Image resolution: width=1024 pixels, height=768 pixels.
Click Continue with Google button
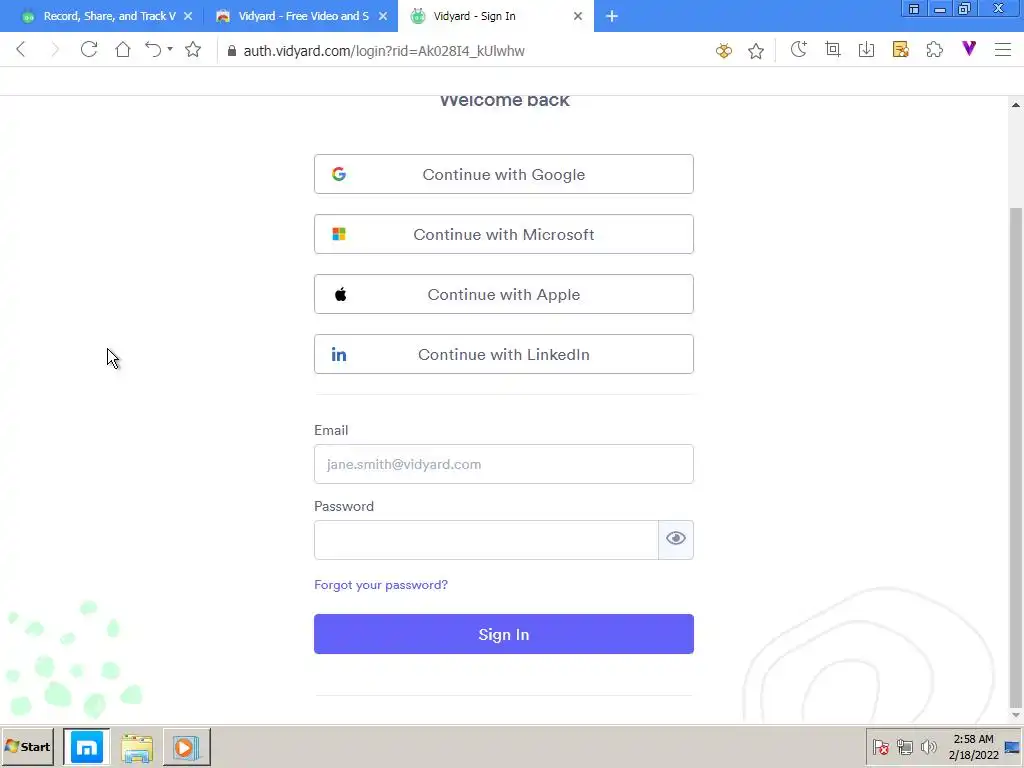tap(504, 174)
